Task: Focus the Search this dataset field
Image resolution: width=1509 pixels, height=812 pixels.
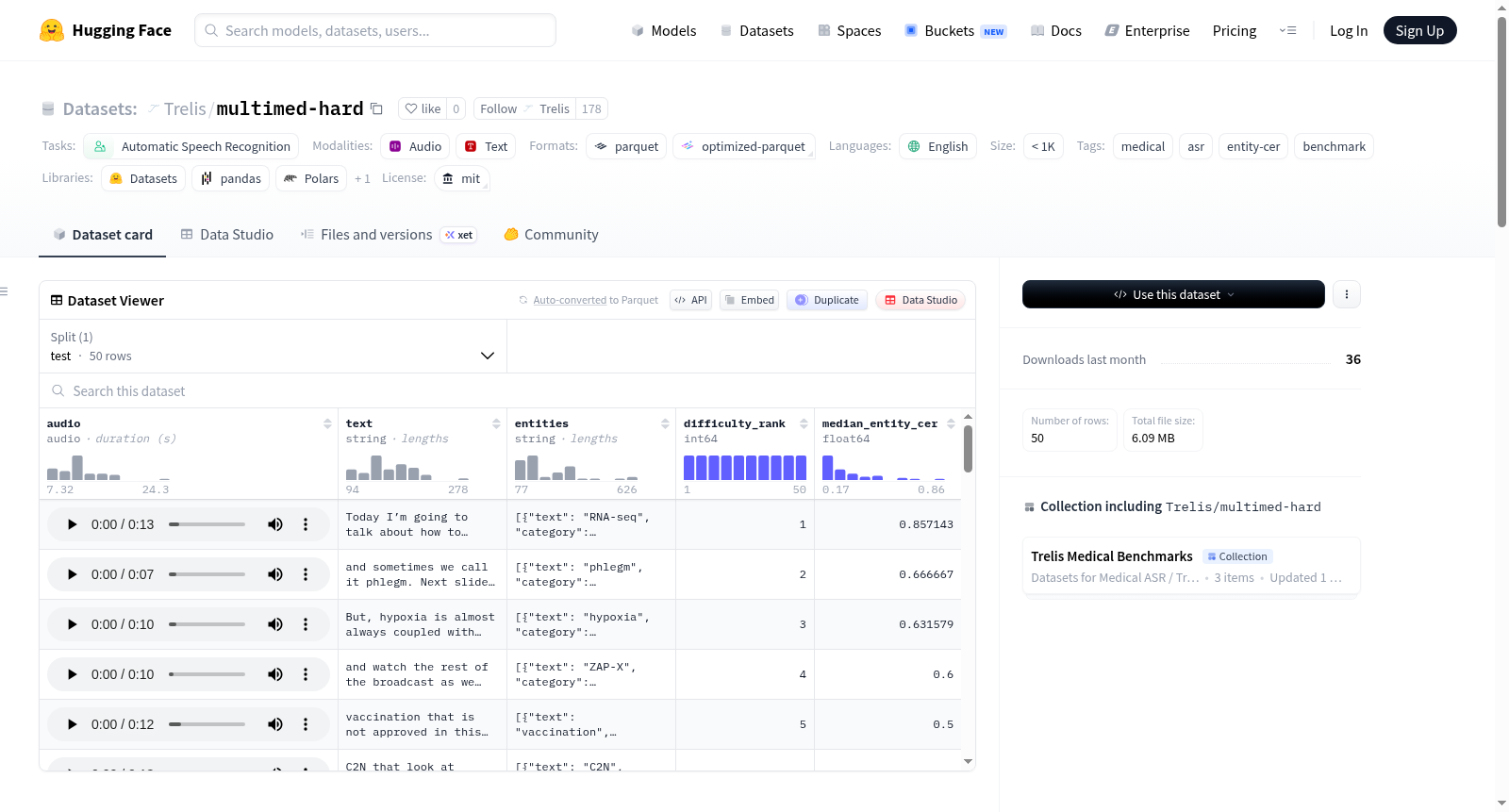Action: (507, 390)
